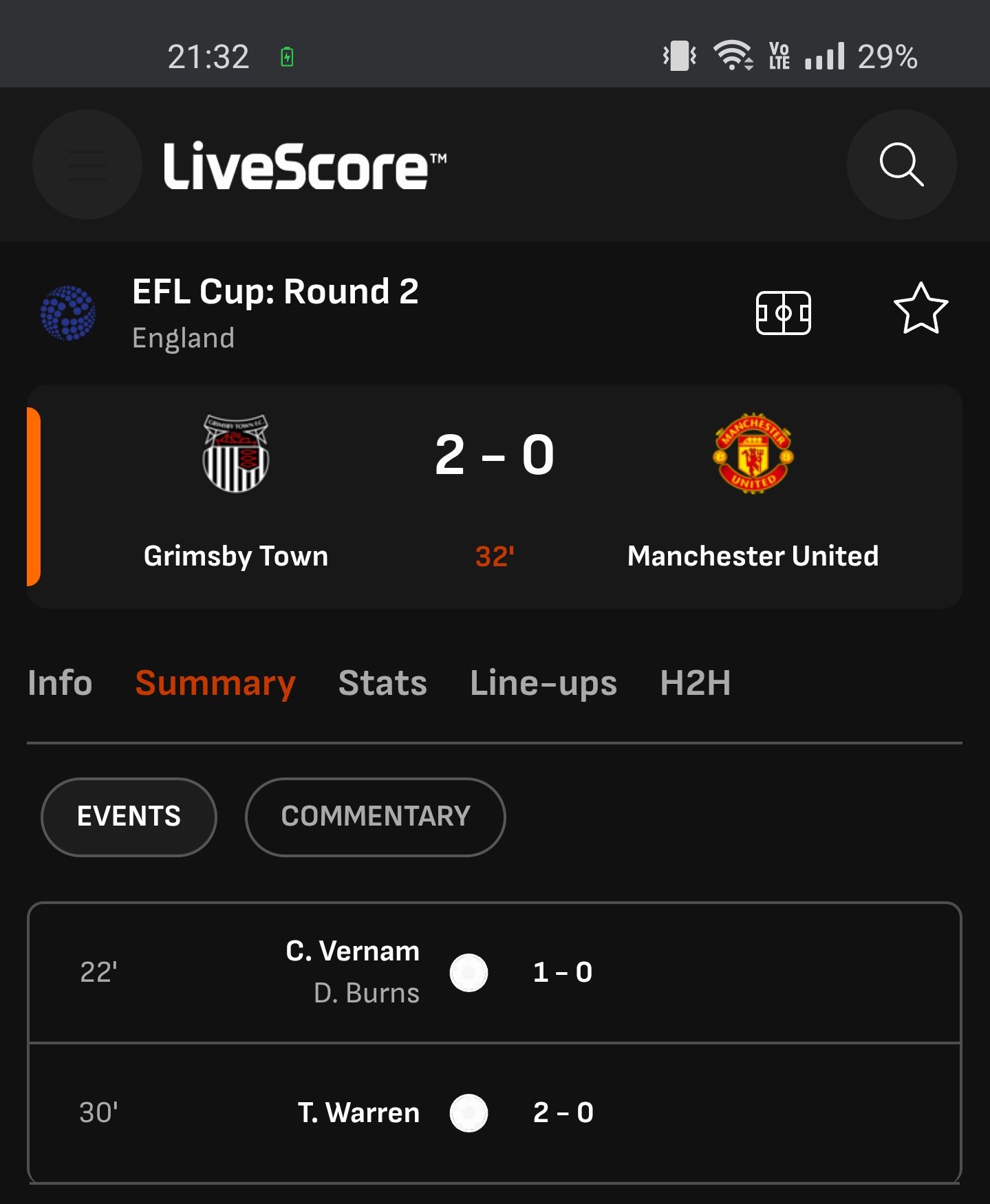990x1204 pixels.
Task: Tap the search magnifier icon
Action: (901, 164)
